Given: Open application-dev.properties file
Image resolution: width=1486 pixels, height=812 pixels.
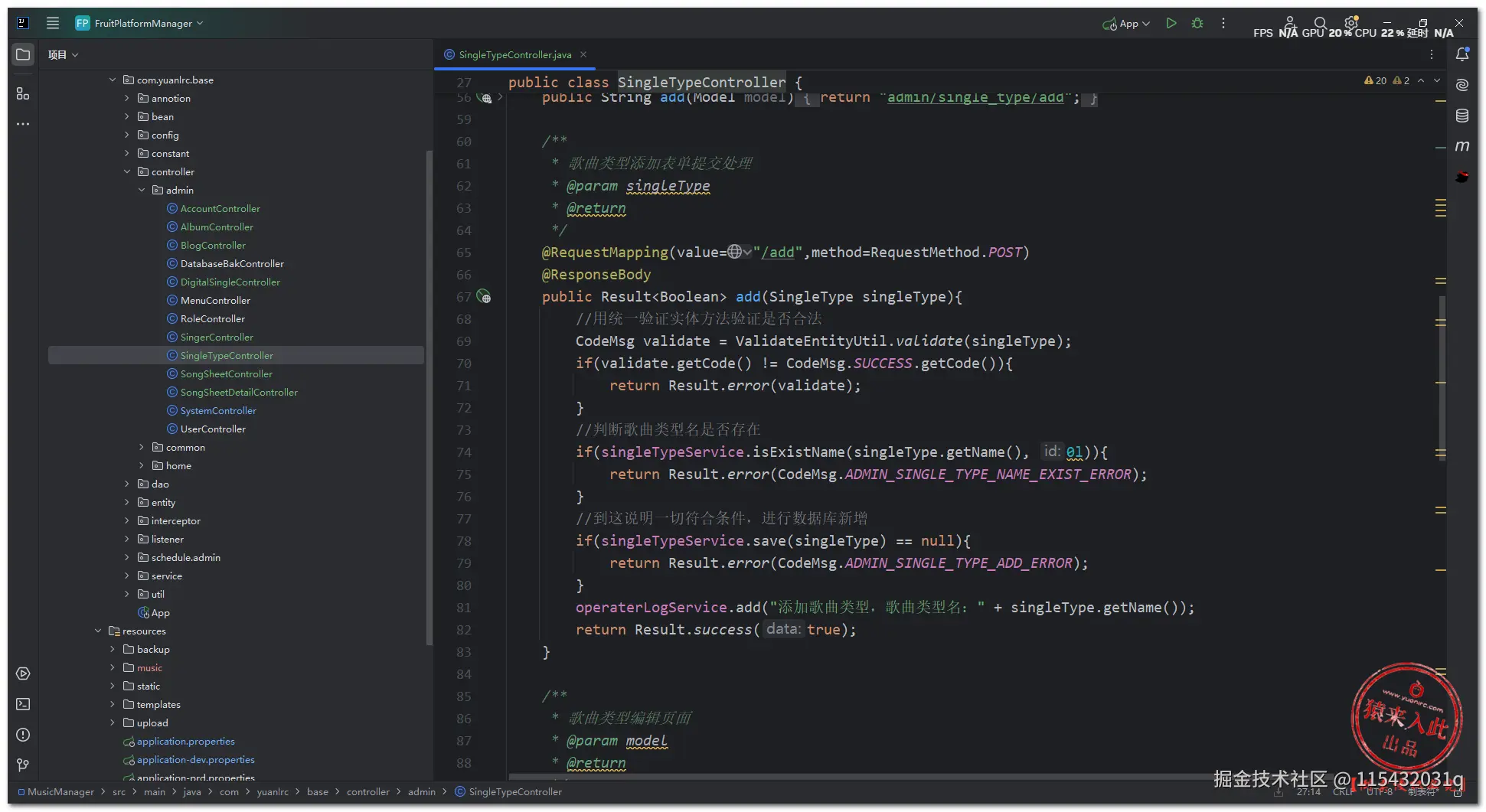Looking at the screenshot, I should [x=195, y=759].
